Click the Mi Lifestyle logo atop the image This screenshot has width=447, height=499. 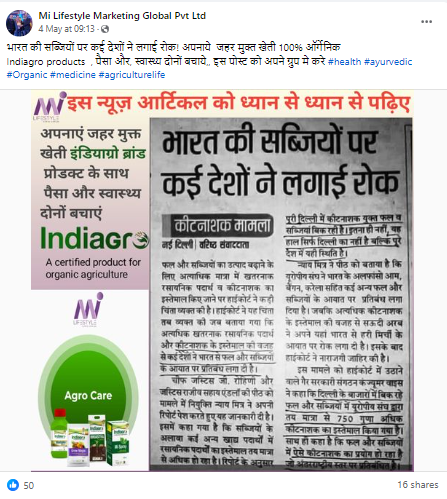click(49, 106)
